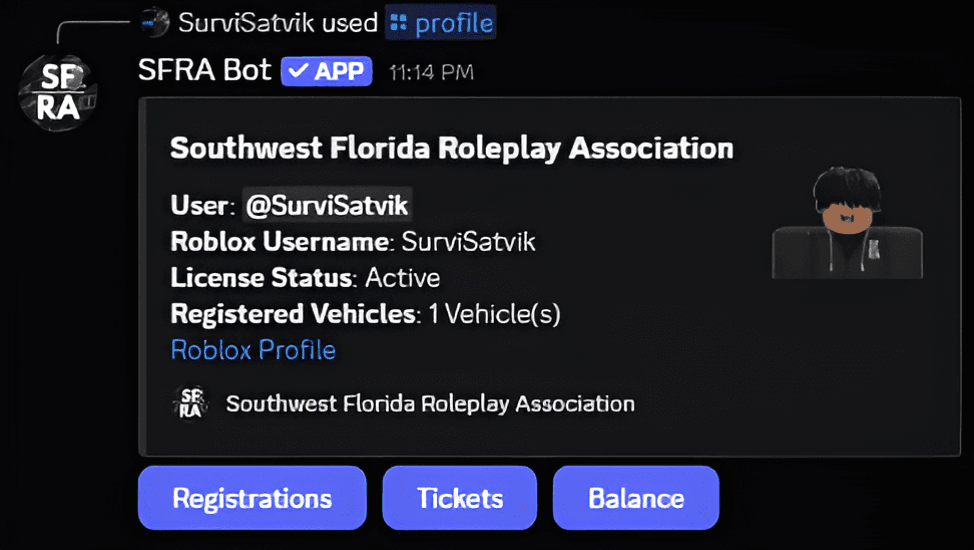Click the 11:14 PM message timestamp
The width and height of the screenshot is (974, 550).
pyautogui.click(x=431, y=73)
